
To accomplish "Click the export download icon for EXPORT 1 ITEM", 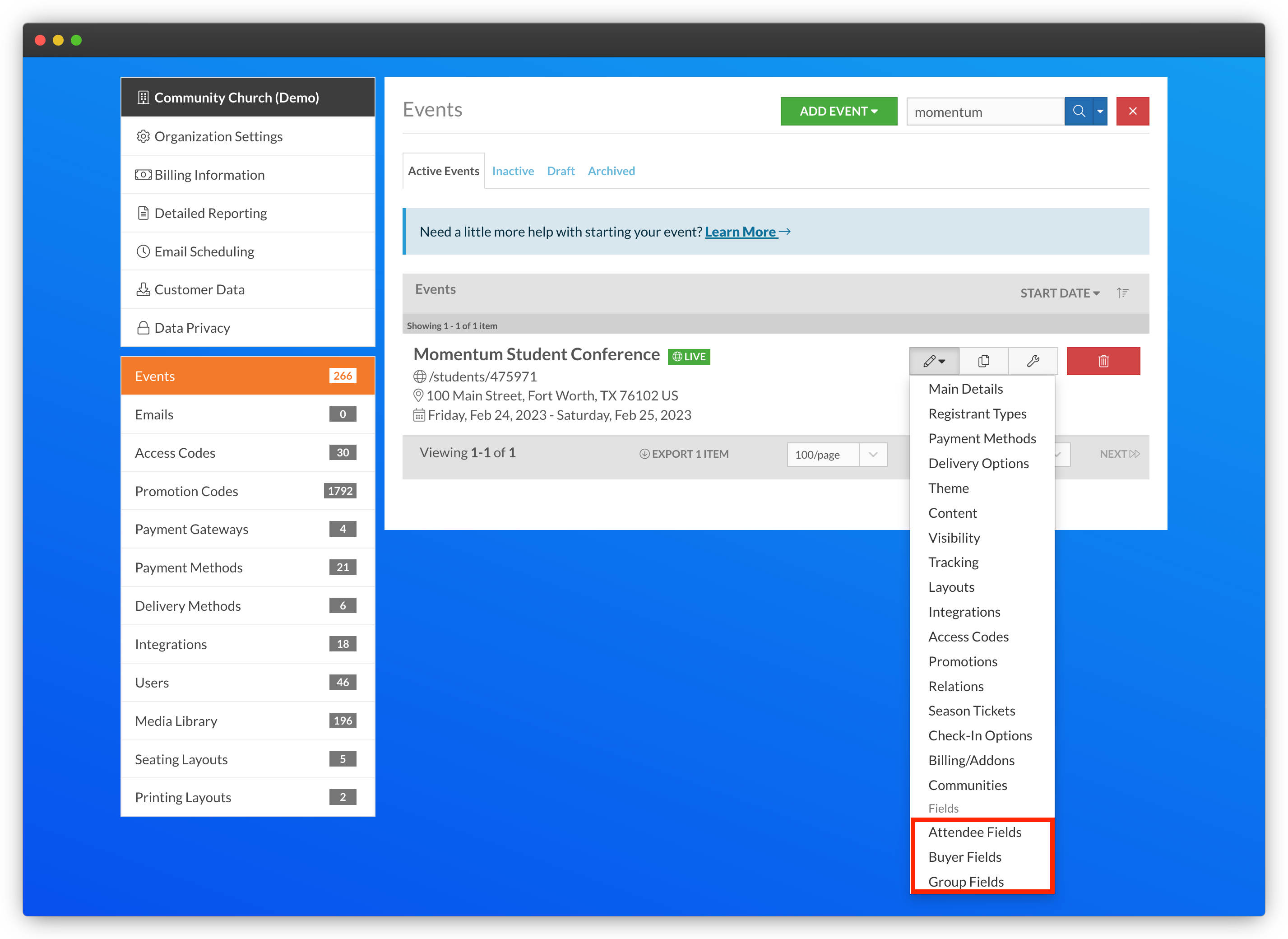I will (x=644, y=454).
